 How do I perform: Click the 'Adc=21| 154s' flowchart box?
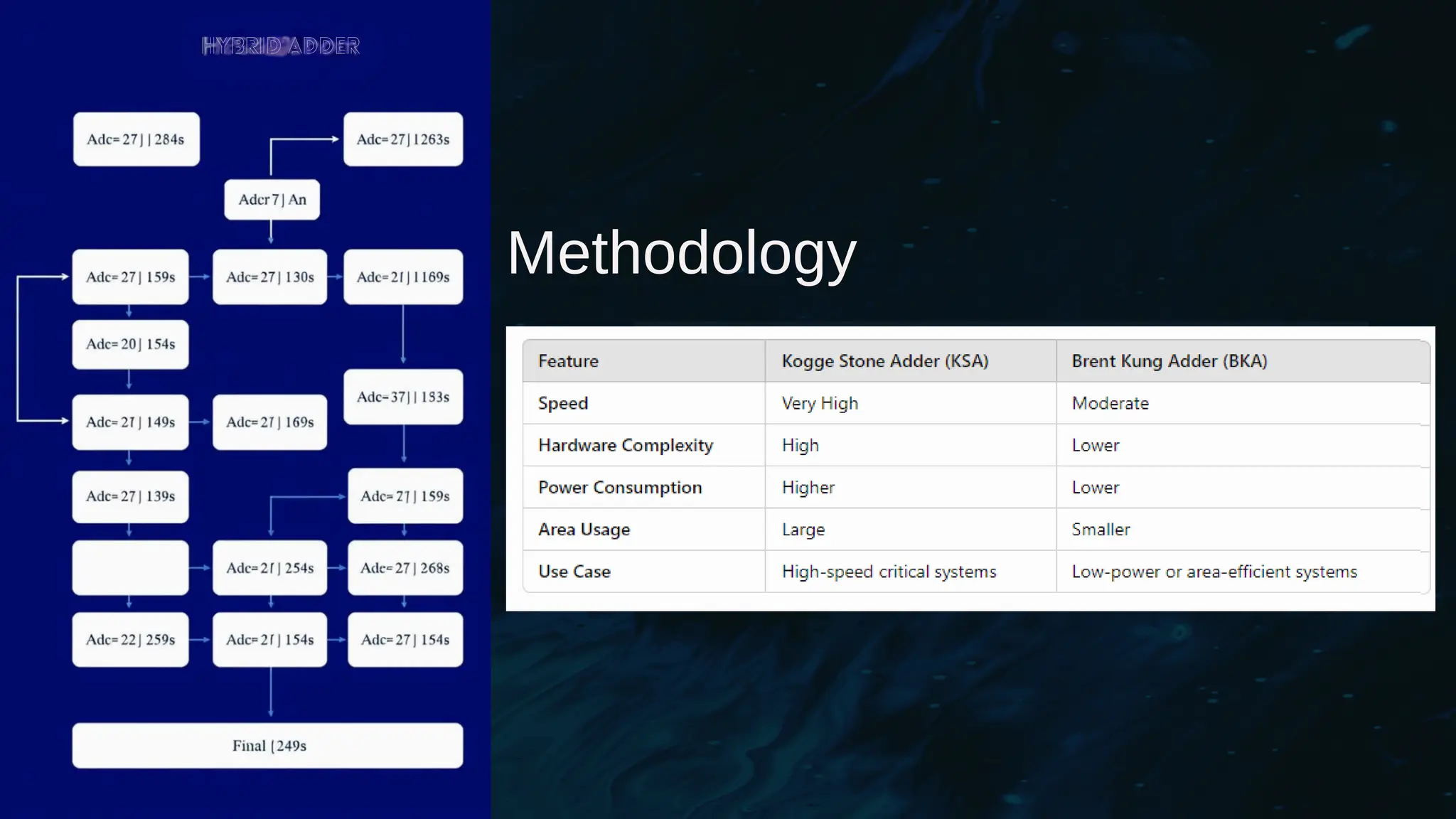(x=270, y=640)
